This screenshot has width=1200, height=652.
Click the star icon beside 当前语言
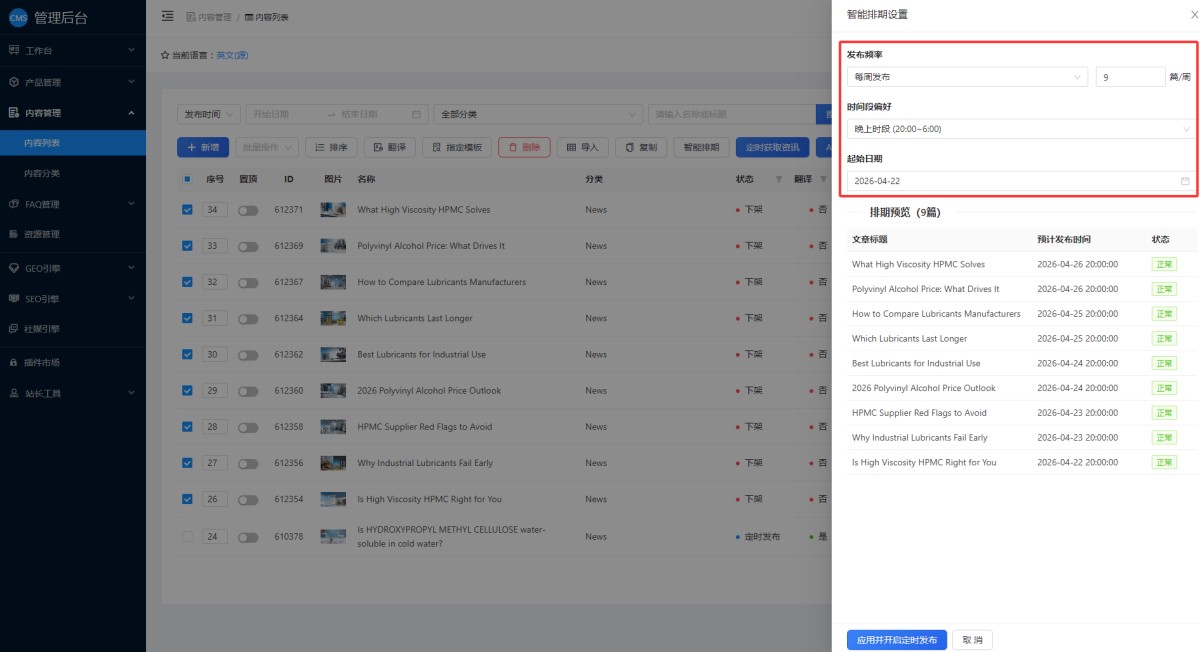tap(165, 55)
